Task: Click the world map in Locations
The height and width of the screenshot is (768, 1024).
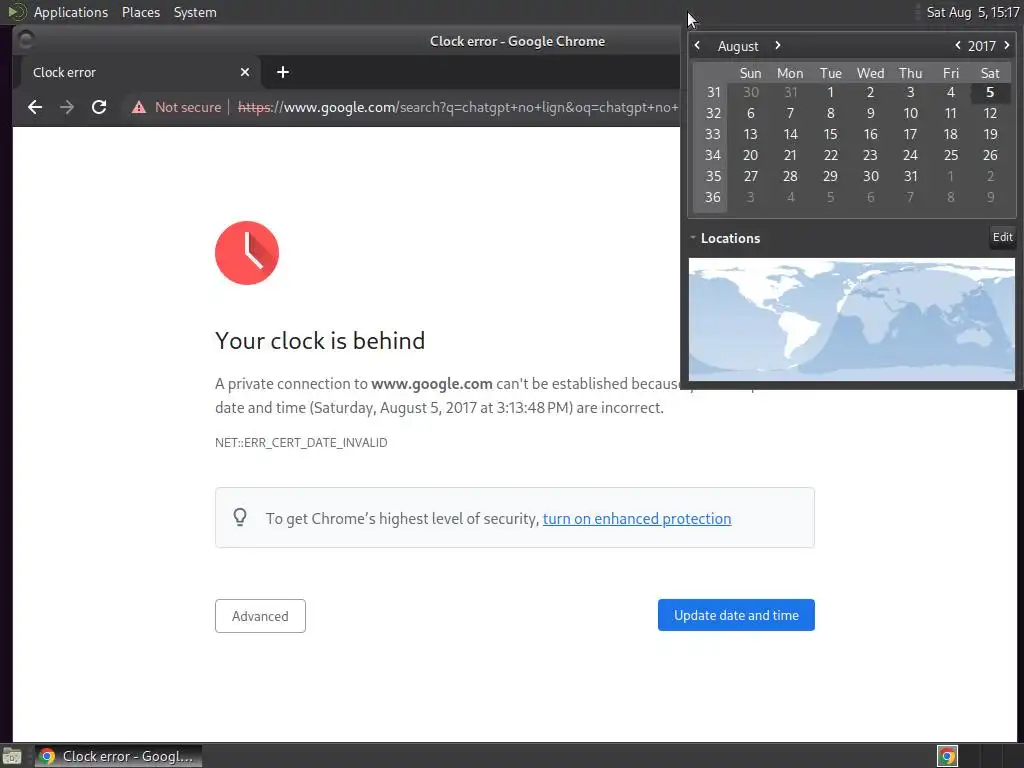Action: [852, 319]
